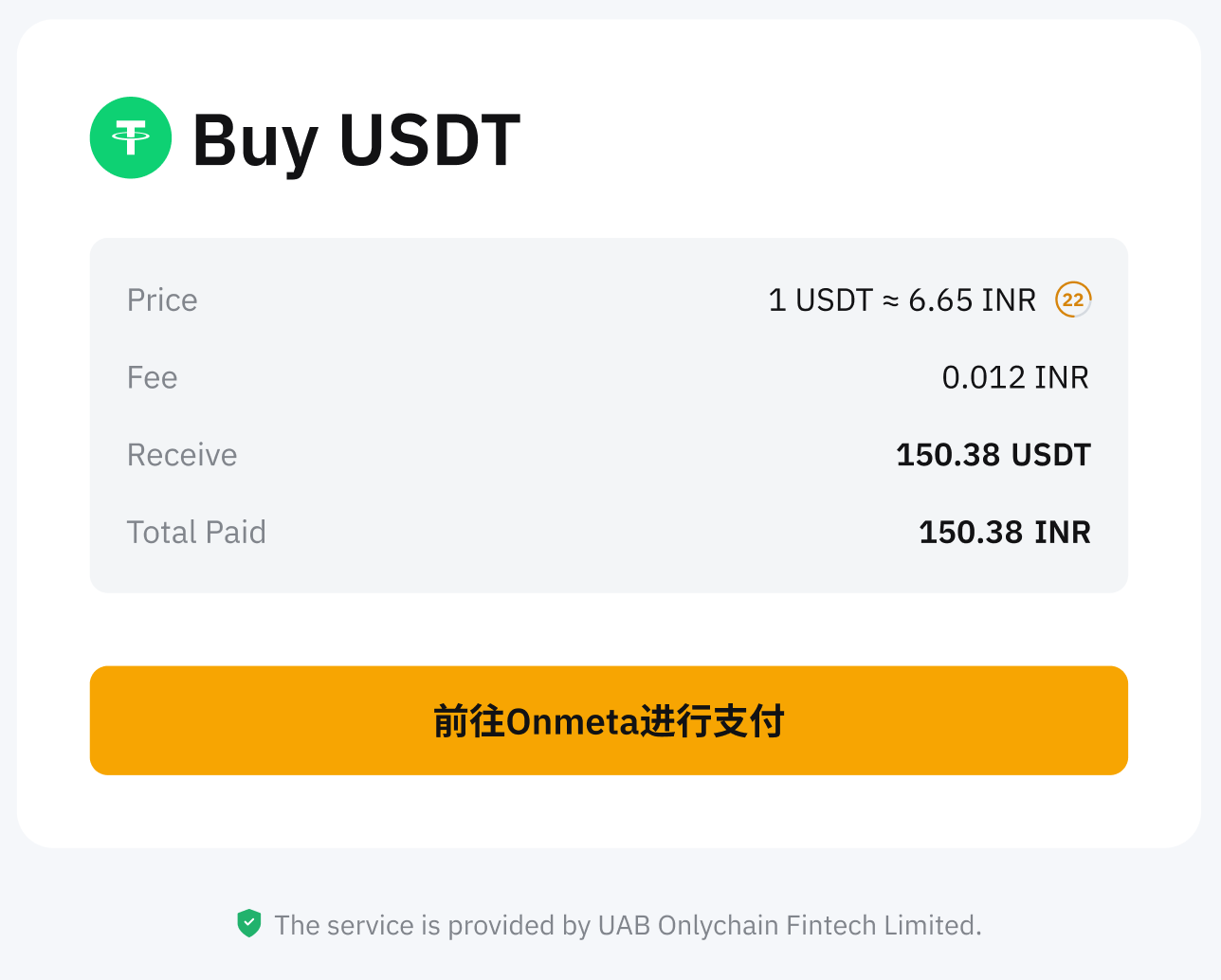Select the Price row label
Viewport: 1221px width, 980px height.
click(x=162, y=300)
